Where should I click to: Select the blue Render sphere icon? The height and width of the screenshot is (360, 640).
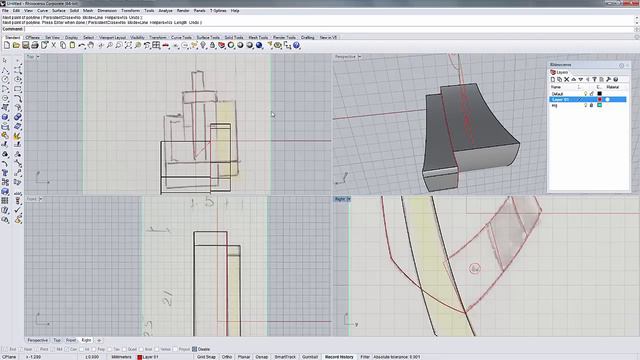click(259, 45)
